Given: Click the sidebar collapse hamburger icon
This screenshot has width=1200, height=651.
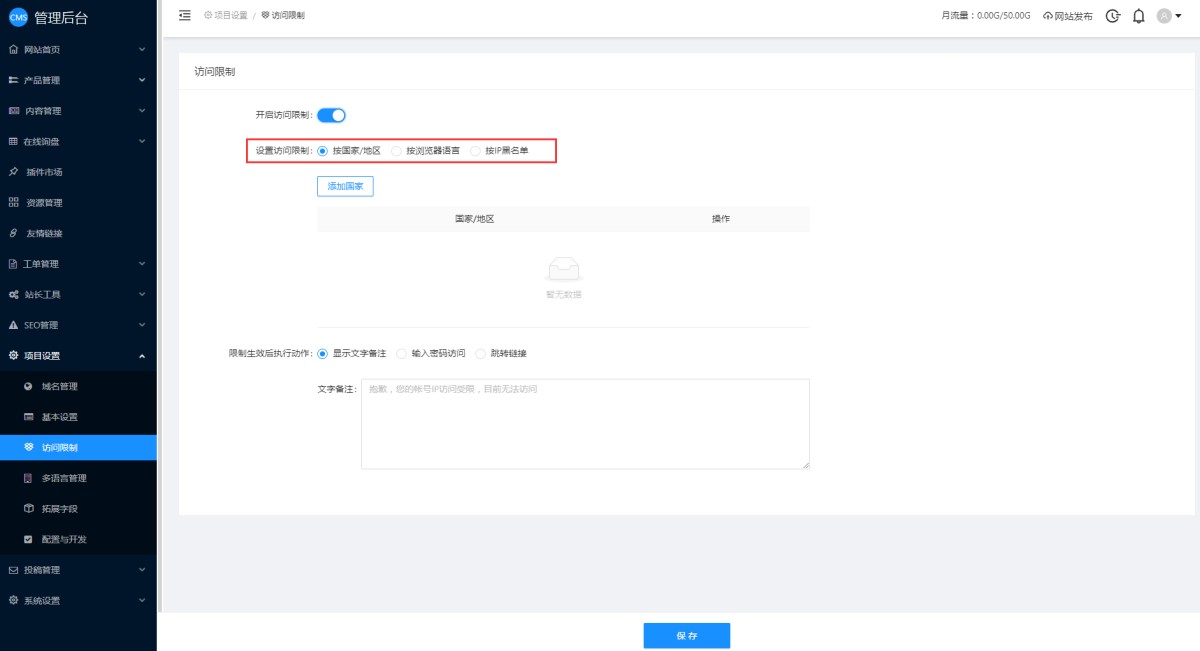Looking at the screenshot, I should [184, 15].
